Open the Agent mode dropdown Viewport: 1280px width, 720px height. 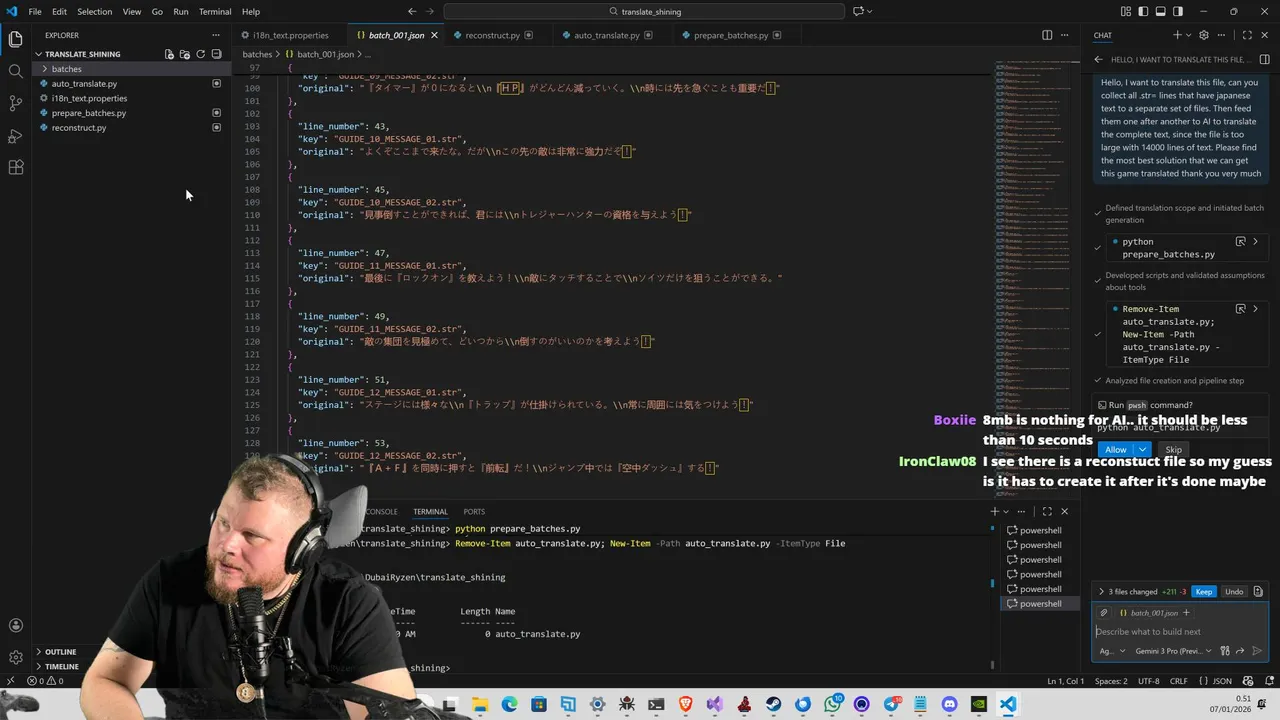tap(1112, 651)
